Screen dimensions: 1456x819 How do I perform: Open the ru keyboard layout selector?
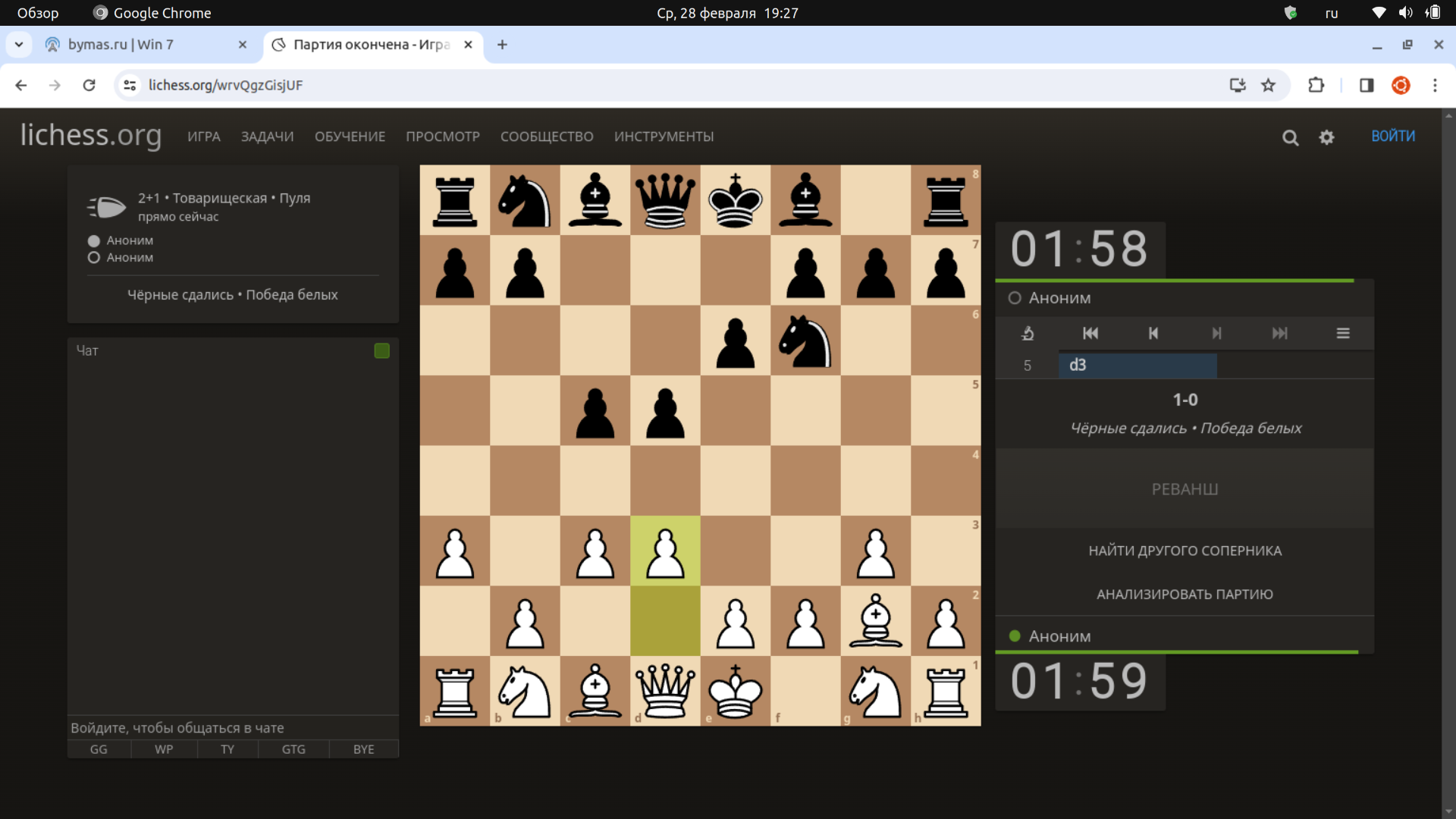point(1332,13)
